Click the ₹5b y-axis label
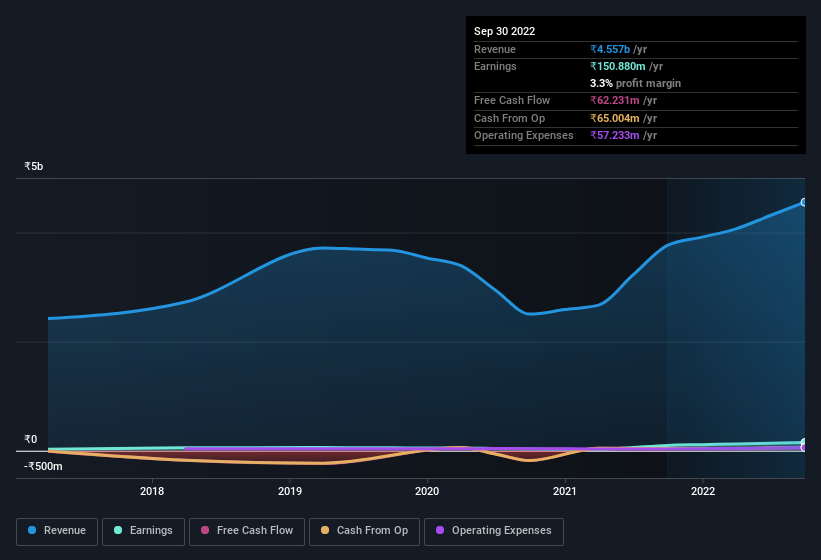821x560 pixels. tap(34, 166)
